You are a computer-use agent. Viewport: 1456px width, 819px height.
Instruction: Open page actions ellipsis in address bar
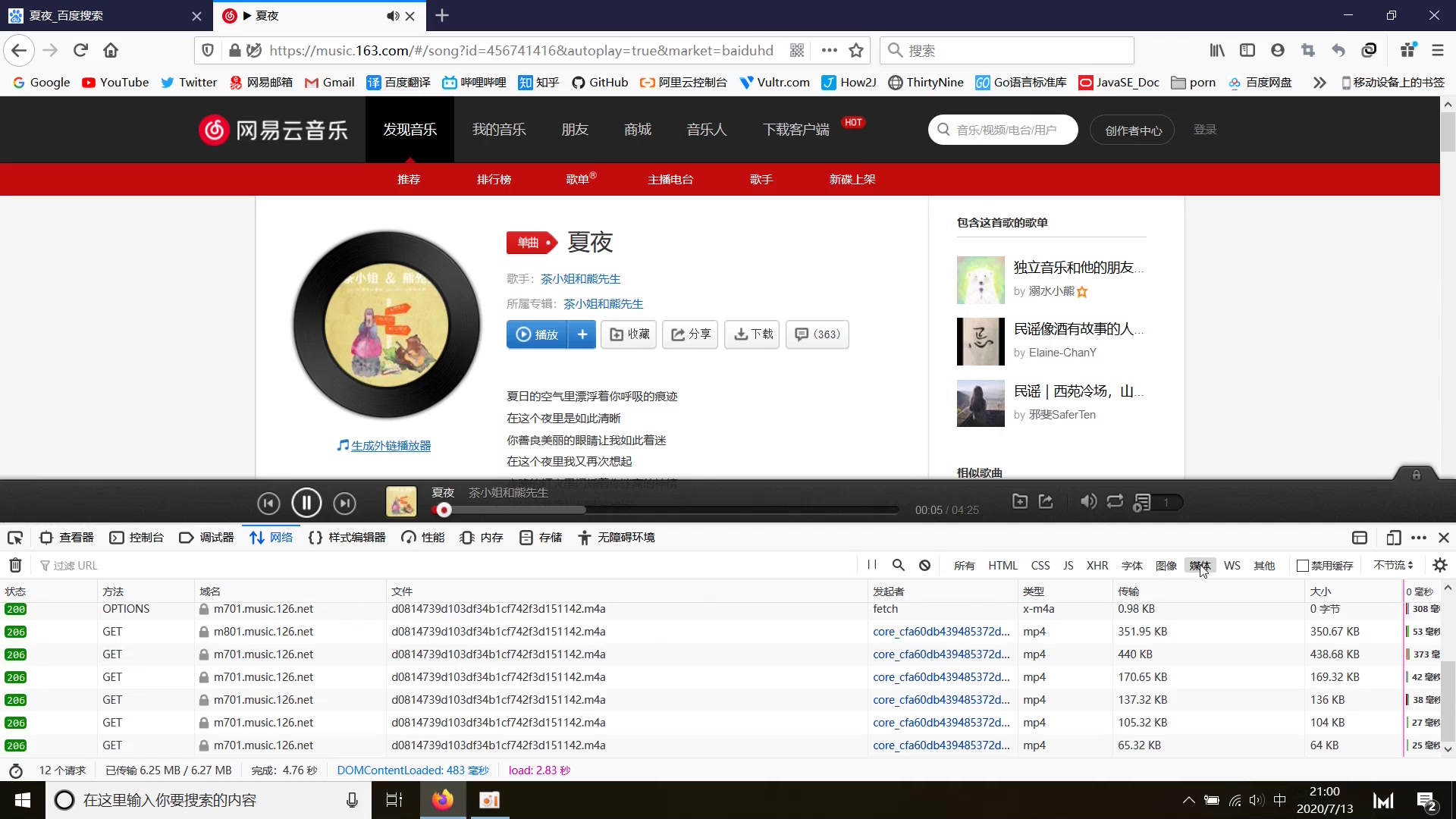pyautogui.click(x=829, y=50)
